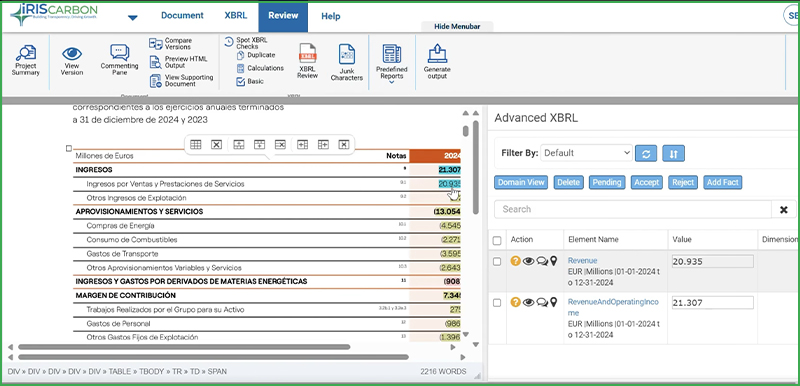Click location pin on RevenueAndOperatingIncome row
Screen dimensions: 800x386
554,302
